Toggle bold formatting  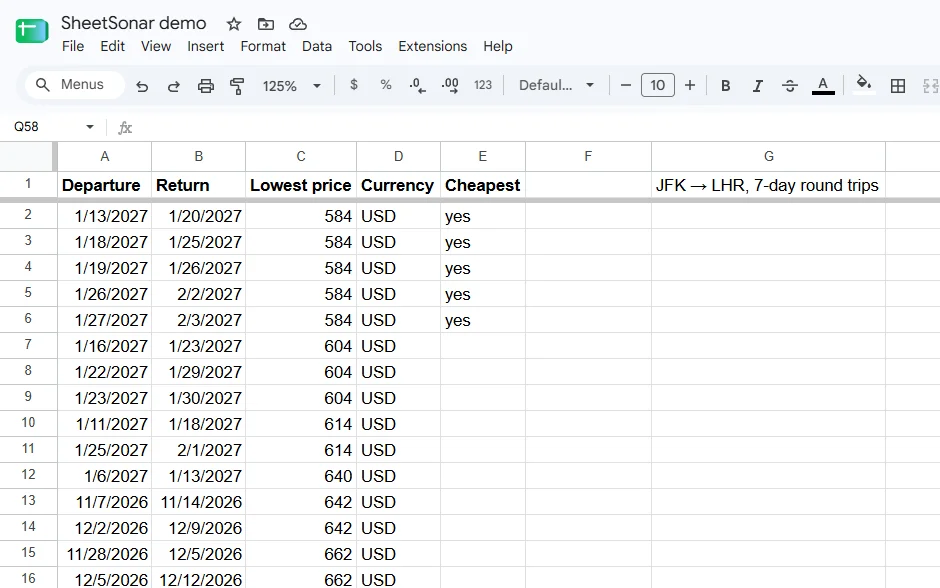(x=725, y=86)
